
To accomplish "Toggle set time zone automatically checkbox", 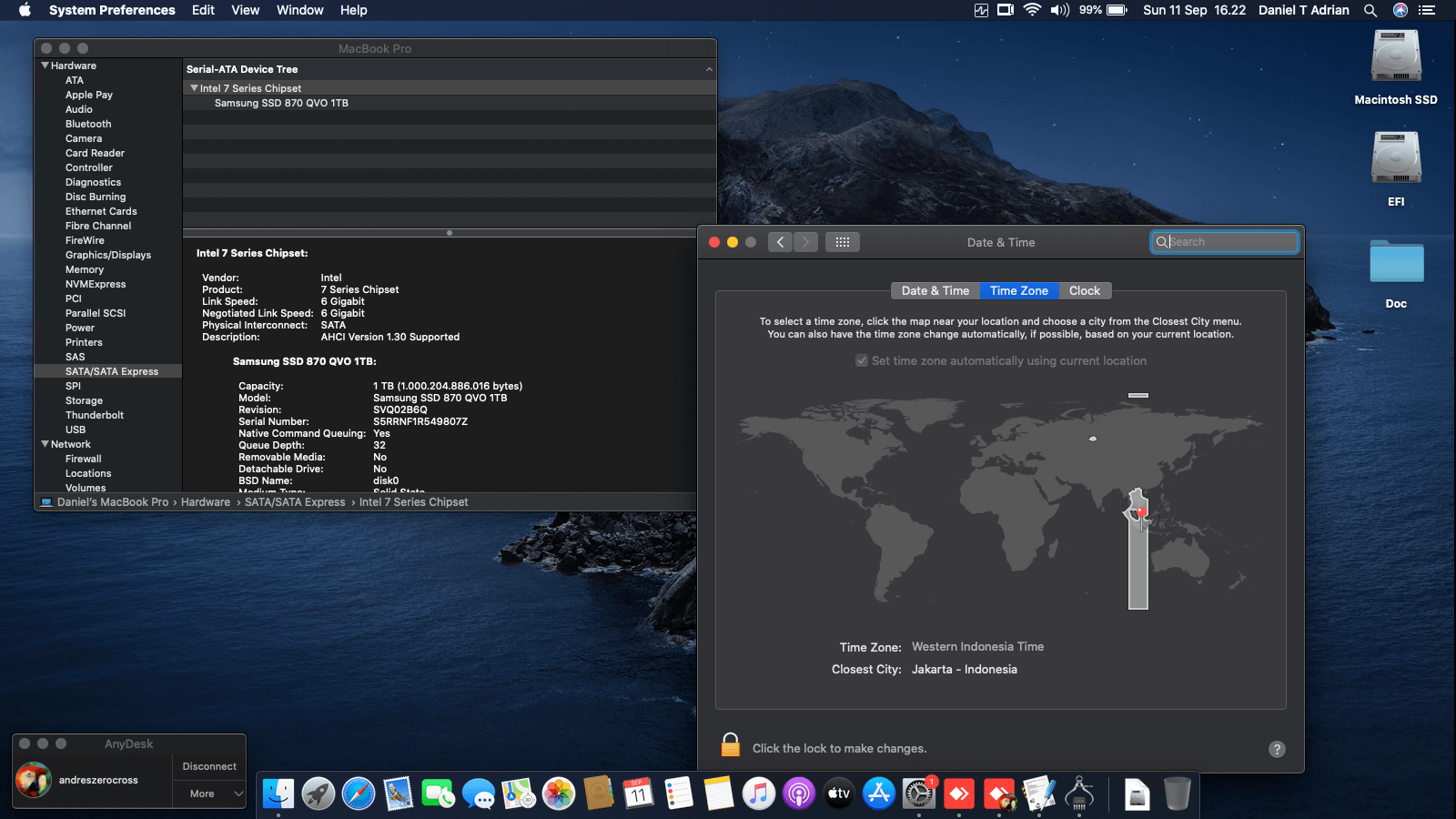I will 861,361.
